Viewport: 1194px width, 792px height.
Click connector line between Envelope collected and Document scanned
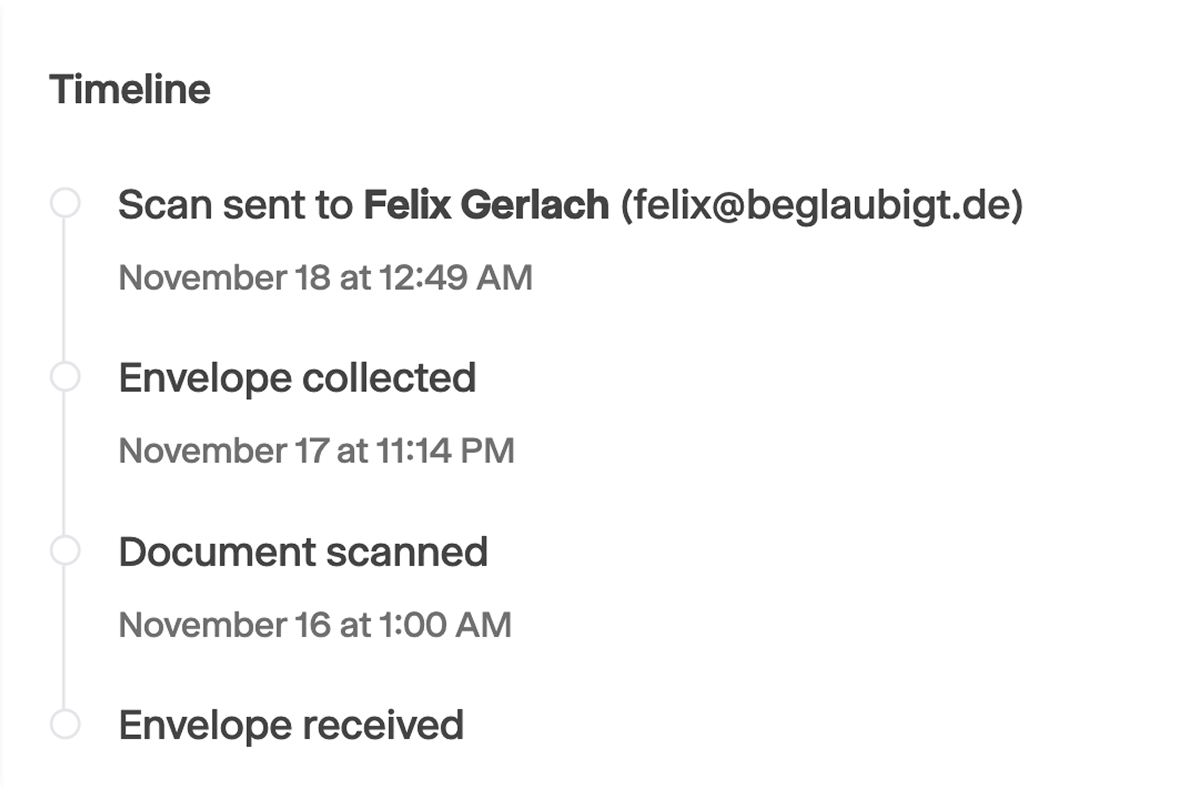65,464
